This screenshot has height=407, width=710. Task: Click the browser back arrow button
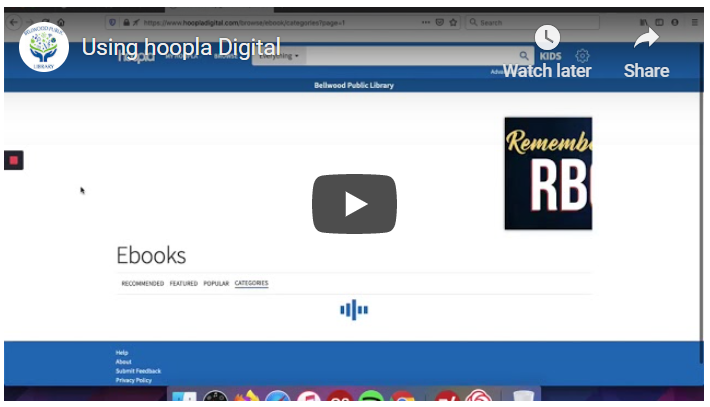[x=14, y=22]
